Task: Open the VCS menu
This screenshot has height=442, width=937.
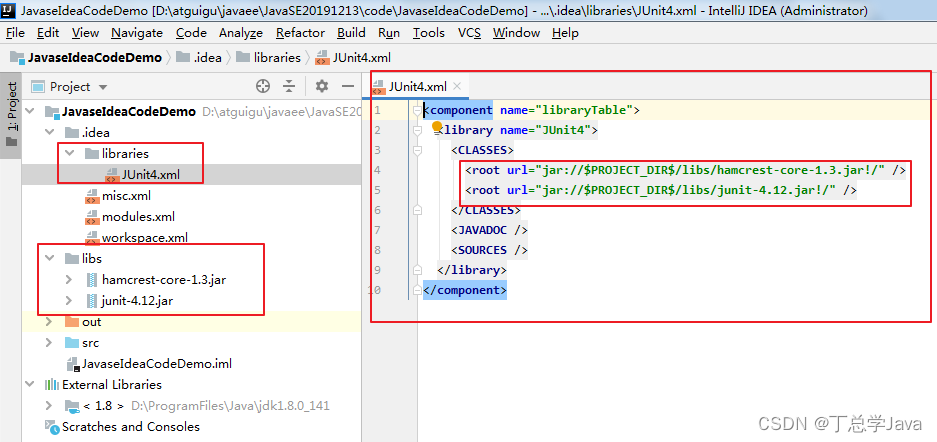Action: 469,33
